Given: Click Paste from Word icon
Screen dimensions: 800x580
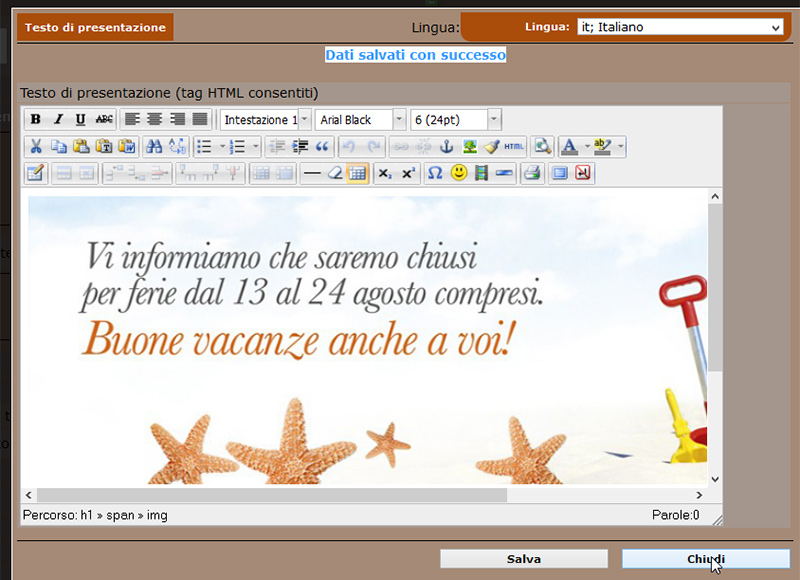Looking at the screenshot, I should (x=127, y=147).
